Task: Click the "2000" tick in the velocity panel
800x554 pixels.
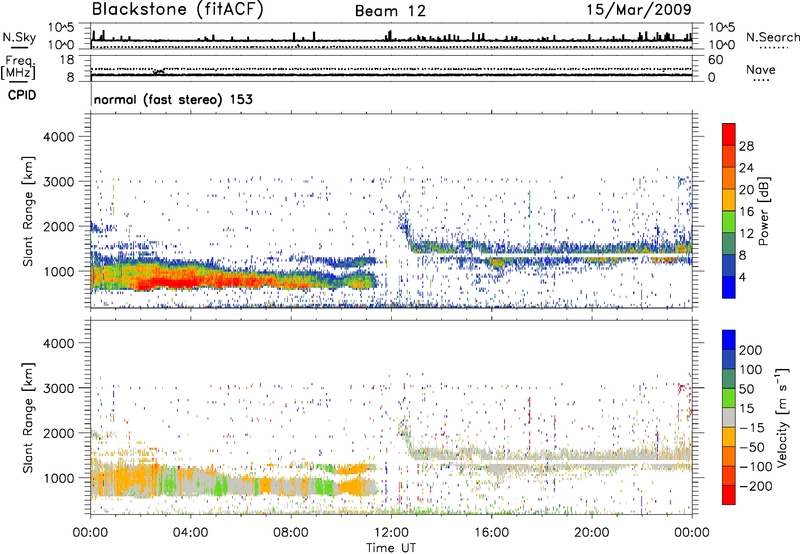Action: 59,433
